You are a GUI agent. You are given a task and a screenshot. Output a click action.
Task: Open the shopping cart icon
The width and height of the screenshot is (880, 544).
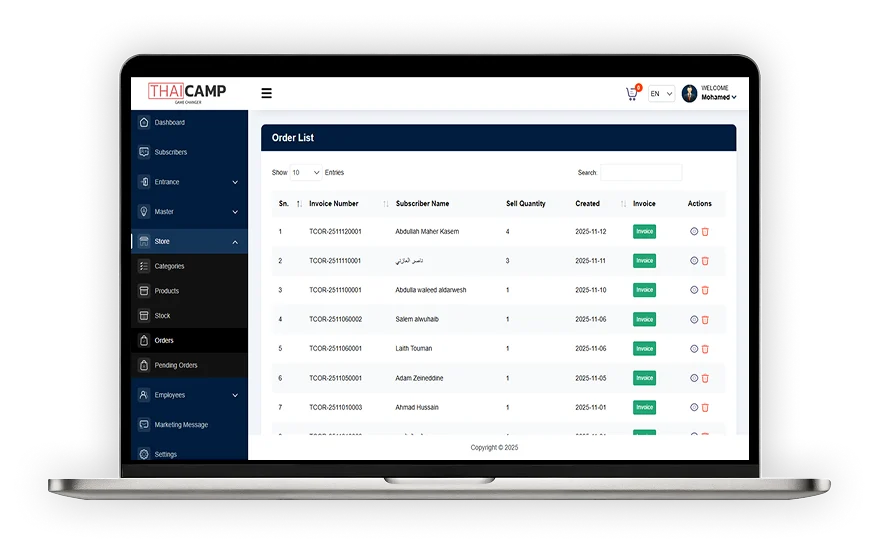click(631, 94)
